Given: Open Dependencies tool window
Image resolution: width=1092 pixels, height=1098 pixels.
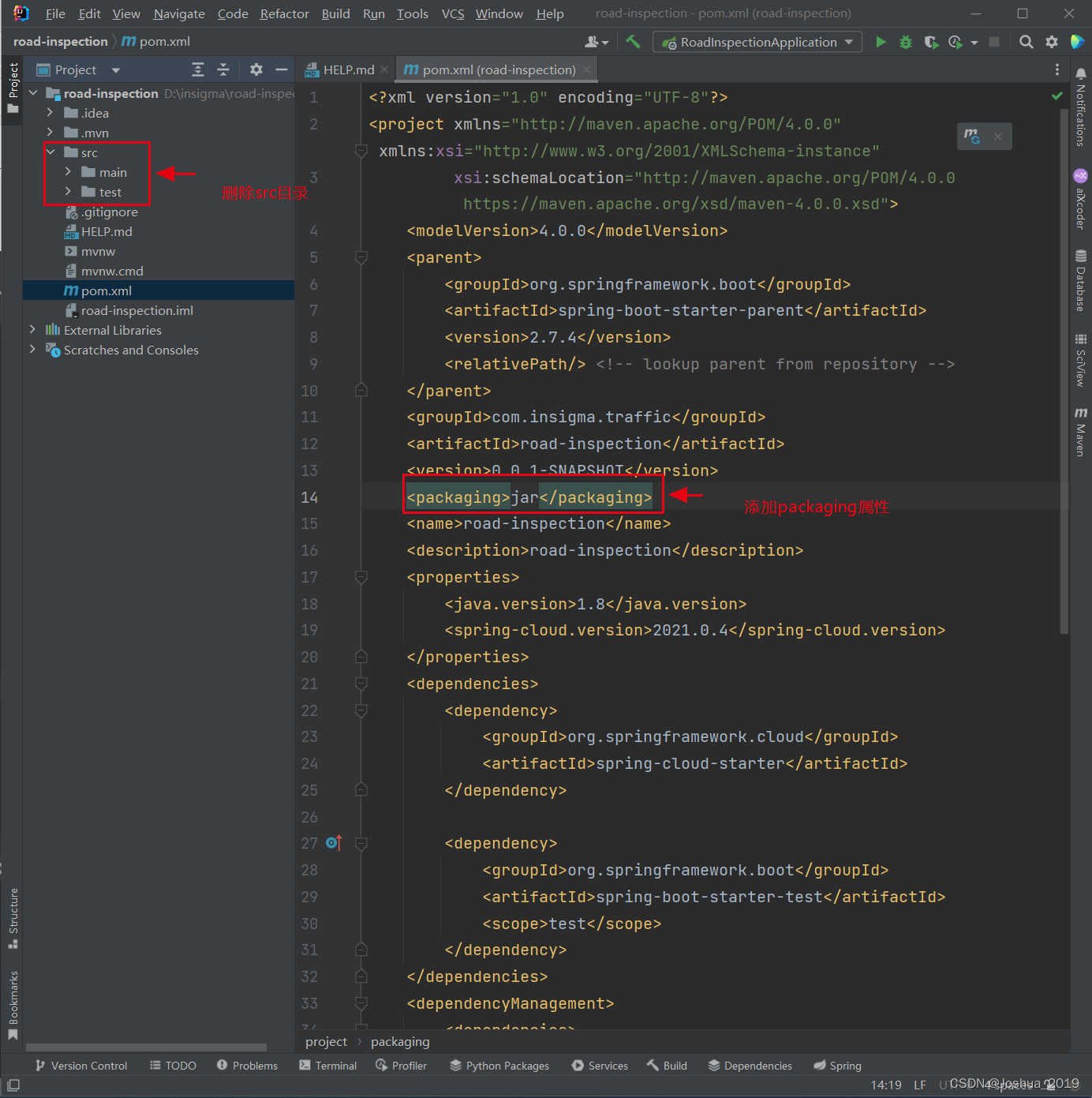Looking at the screenshot, I should pyautogui.click(x=750, y=1066).
